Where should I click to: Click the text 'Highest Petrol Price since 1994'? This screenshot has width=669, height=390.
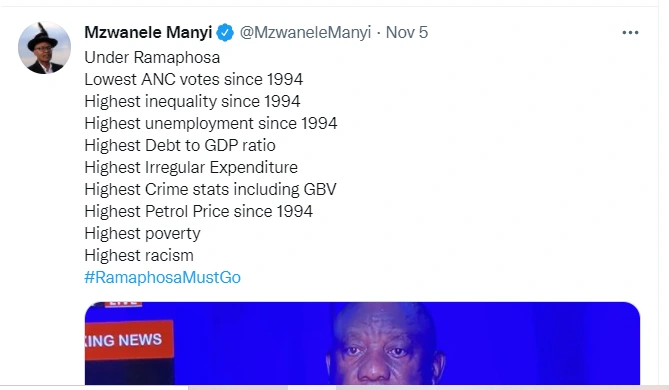point(198,211)
